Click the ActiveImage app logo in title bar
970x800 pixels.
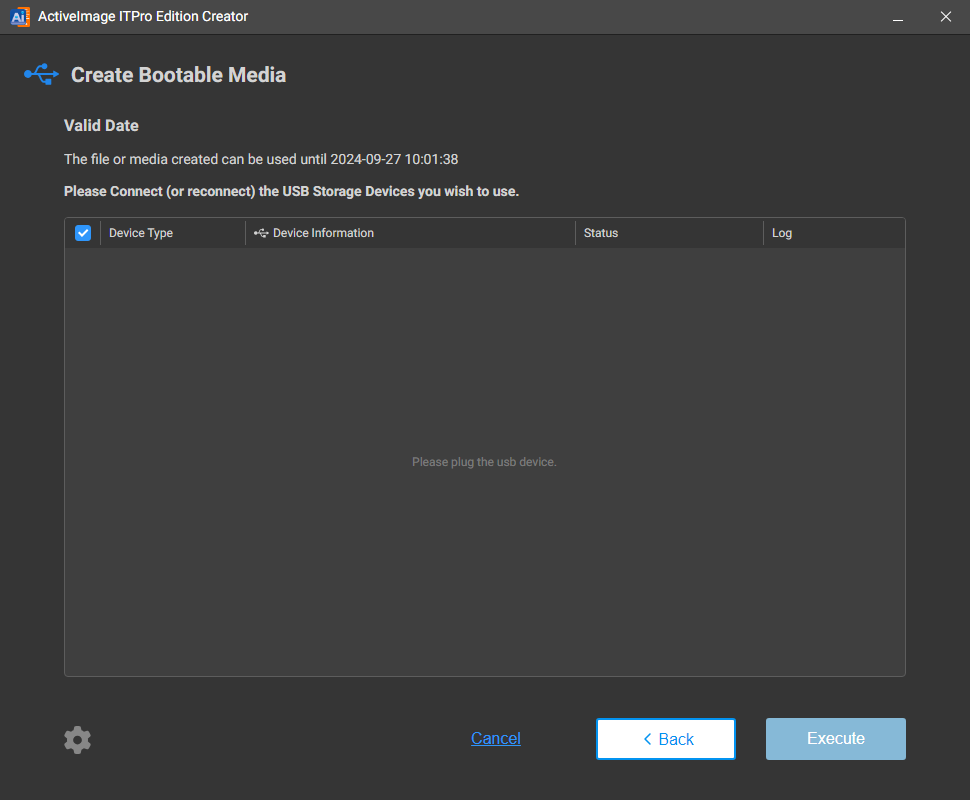click(x=20, y=16)
